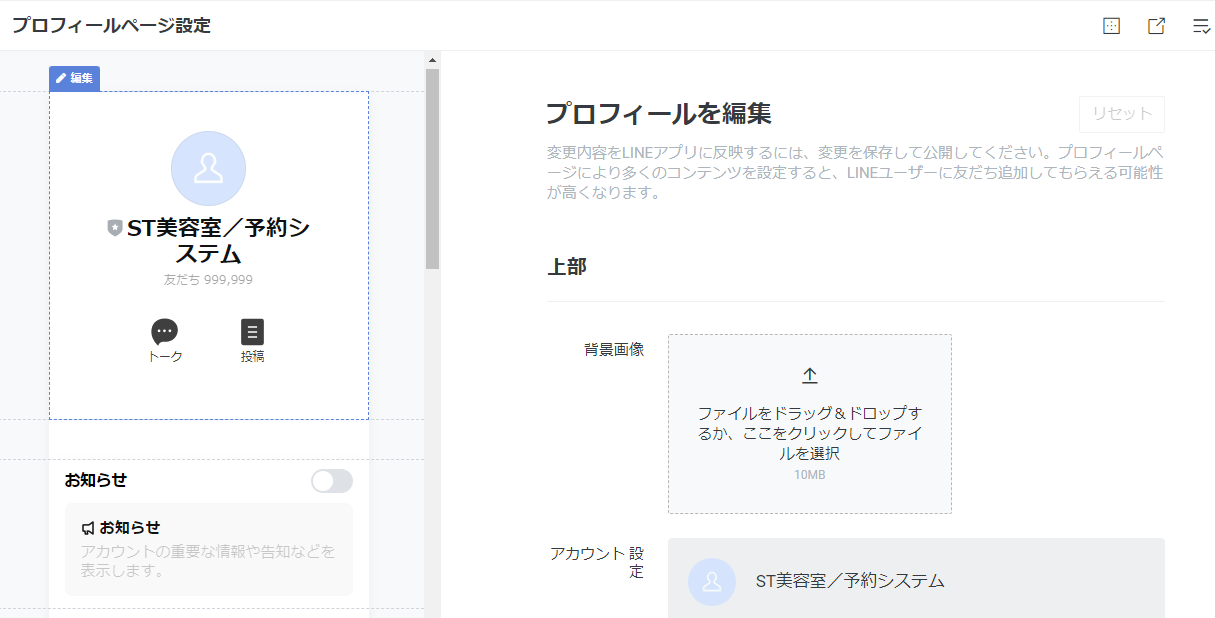Click the 友だち 999,999 friend count
The width and height of the screenshot is (1215, 618).
[208, 280]
